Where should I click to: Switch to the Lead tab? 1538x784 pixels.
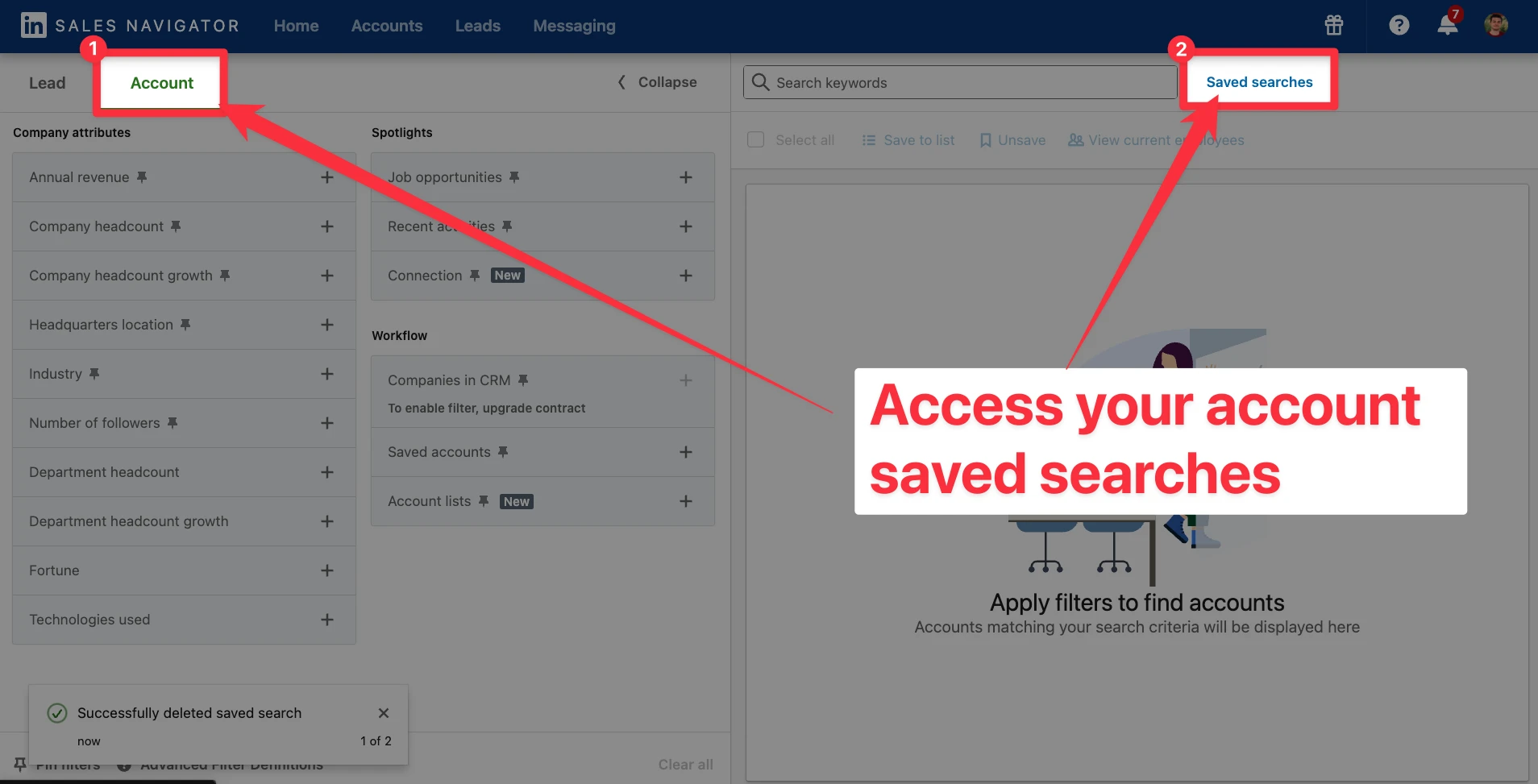tap(48, 83)
